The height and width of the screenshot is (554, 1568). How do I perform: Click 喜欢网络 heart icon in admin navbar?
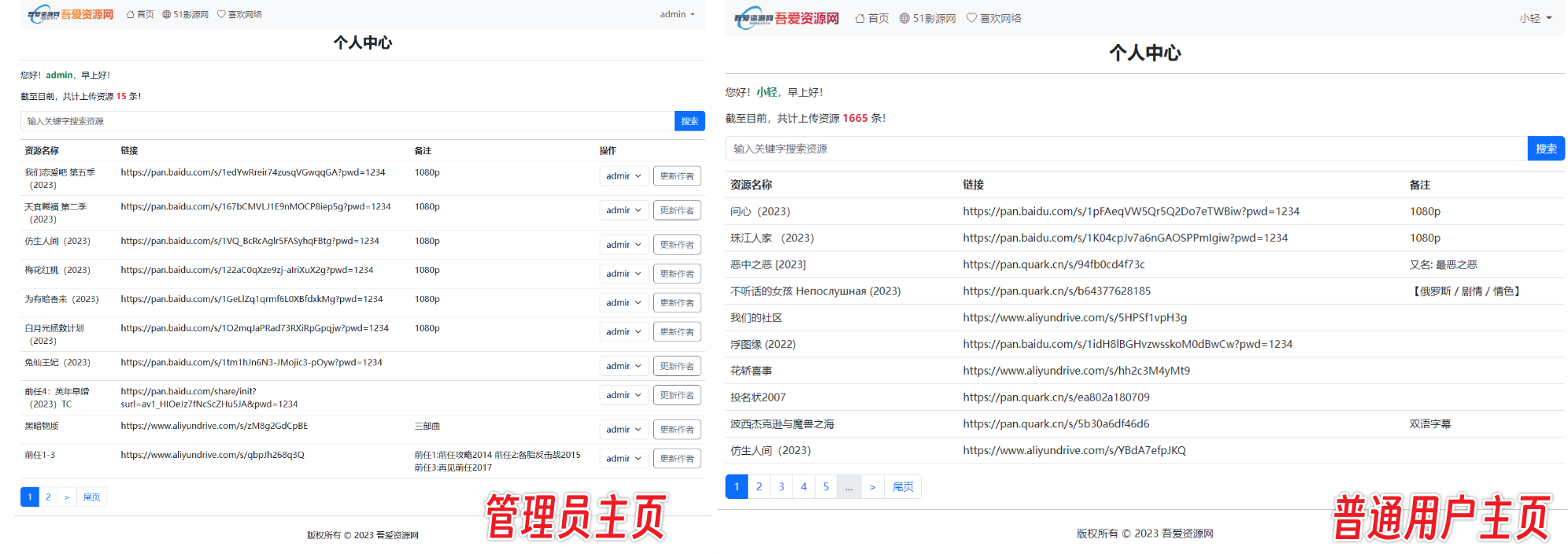coord(221,14)
